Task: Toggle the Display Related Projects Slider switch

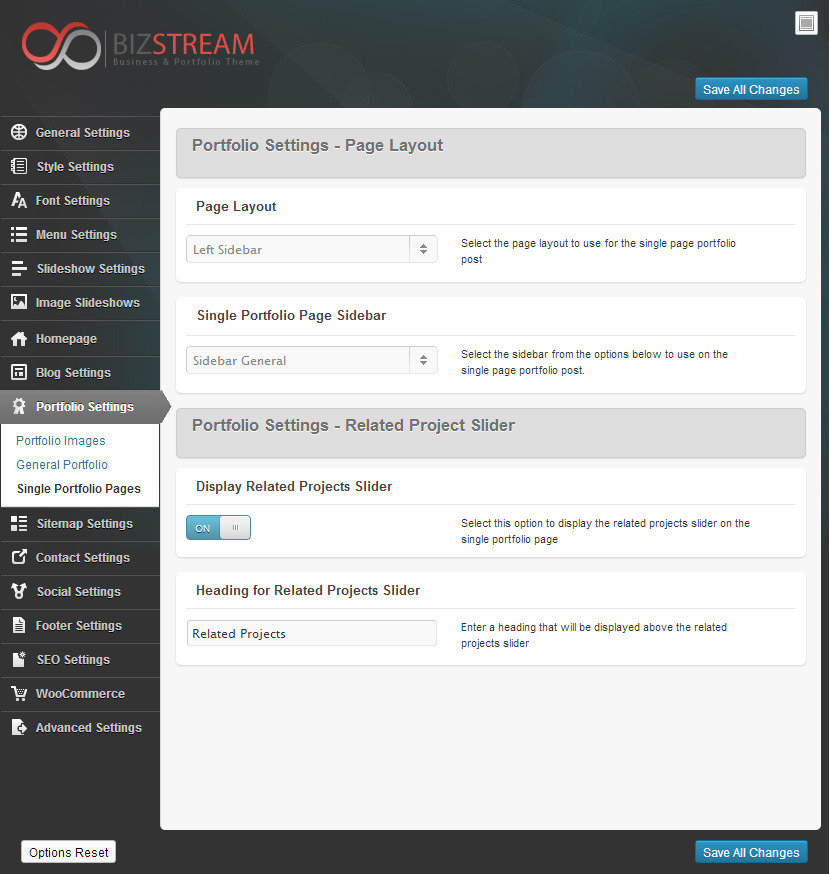Action: click(218, 528)
